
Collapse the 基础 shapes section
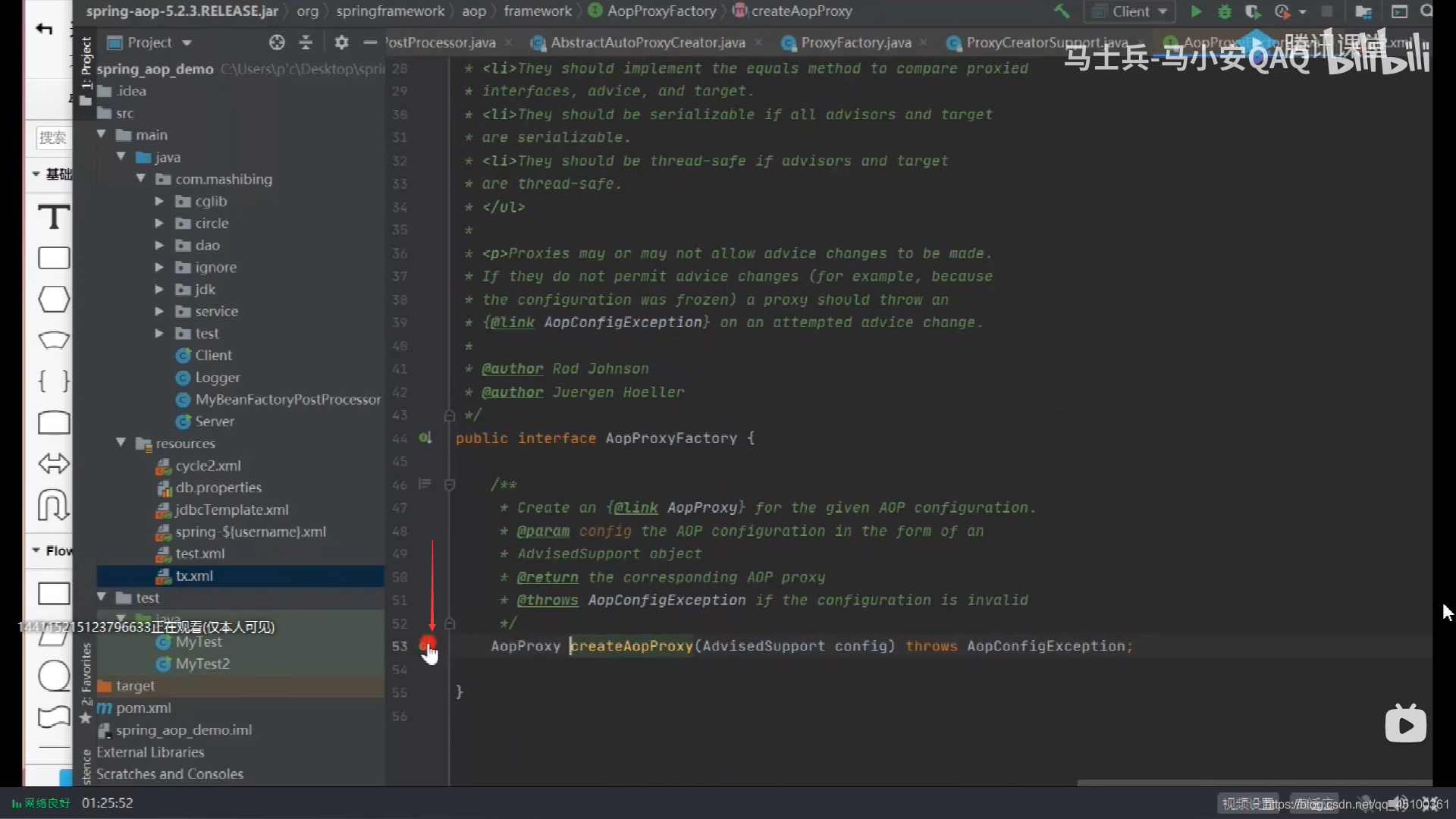[36, 174]
